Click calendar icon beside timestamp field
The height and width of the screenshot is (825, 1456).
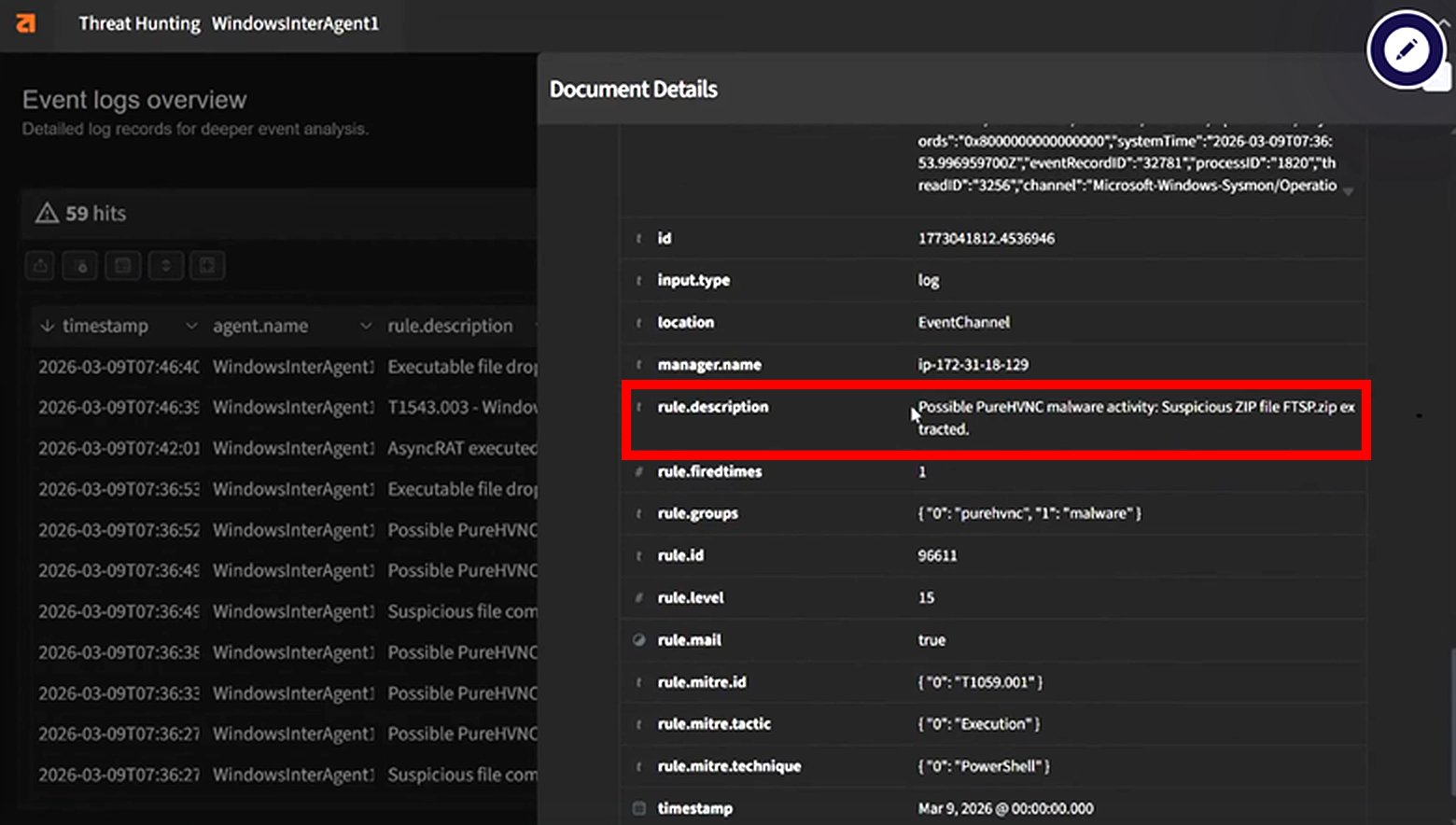pos(638,808)
